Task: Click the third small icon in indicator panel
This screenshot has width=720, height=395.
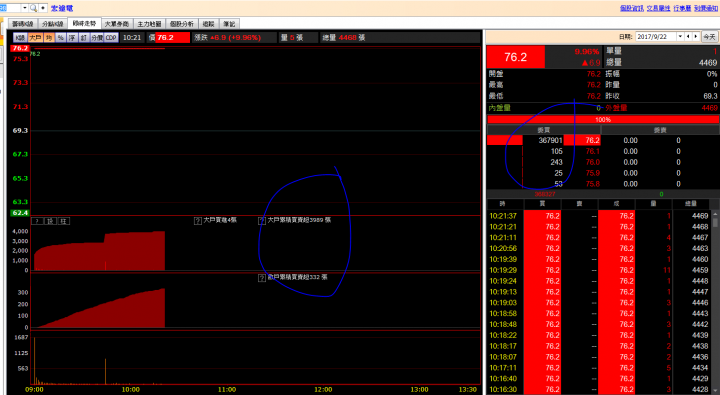Action: [63, 221]
